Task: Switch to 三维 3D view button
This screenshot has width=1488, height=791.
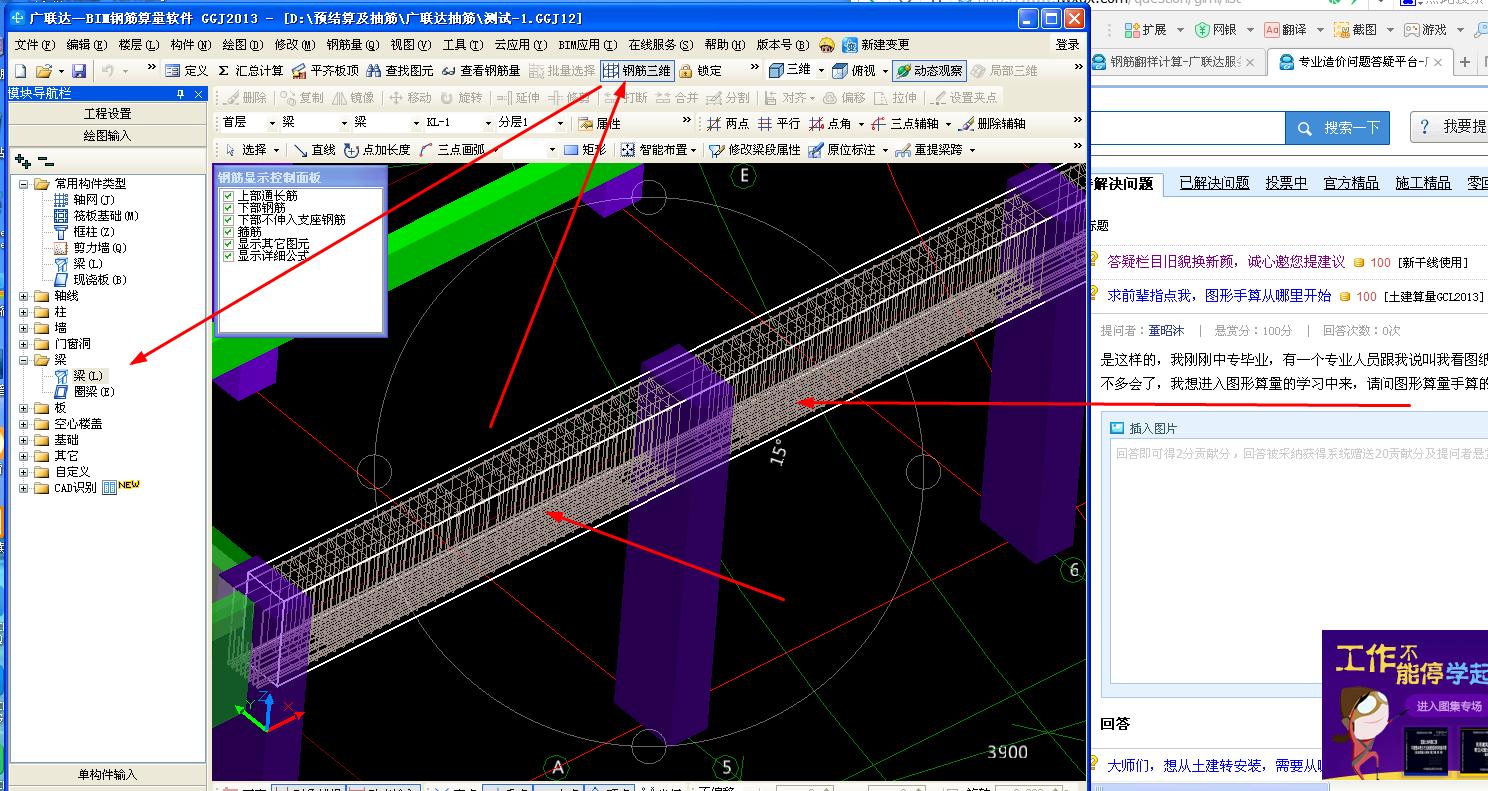Action: 789,71
